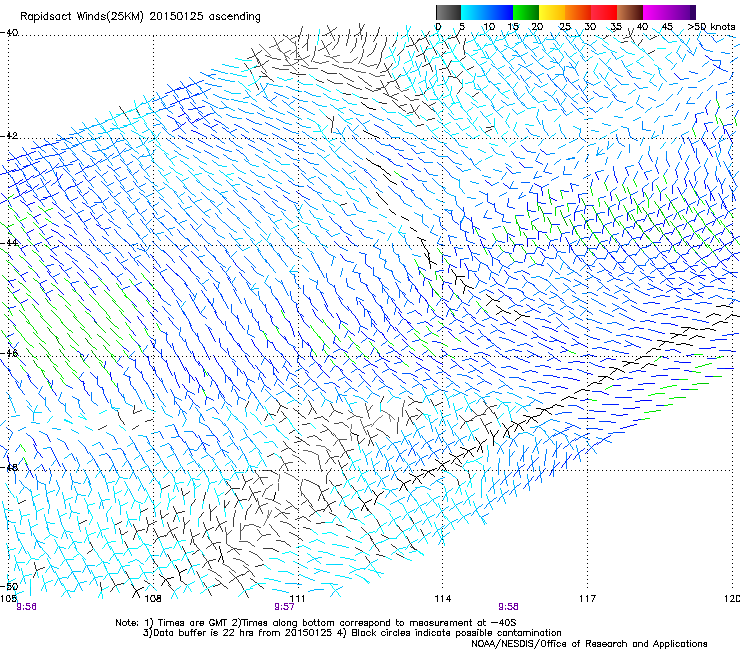
Task: Click the cyan-to-blue 5-15 knots color segment
Action: tap(487, 12)
